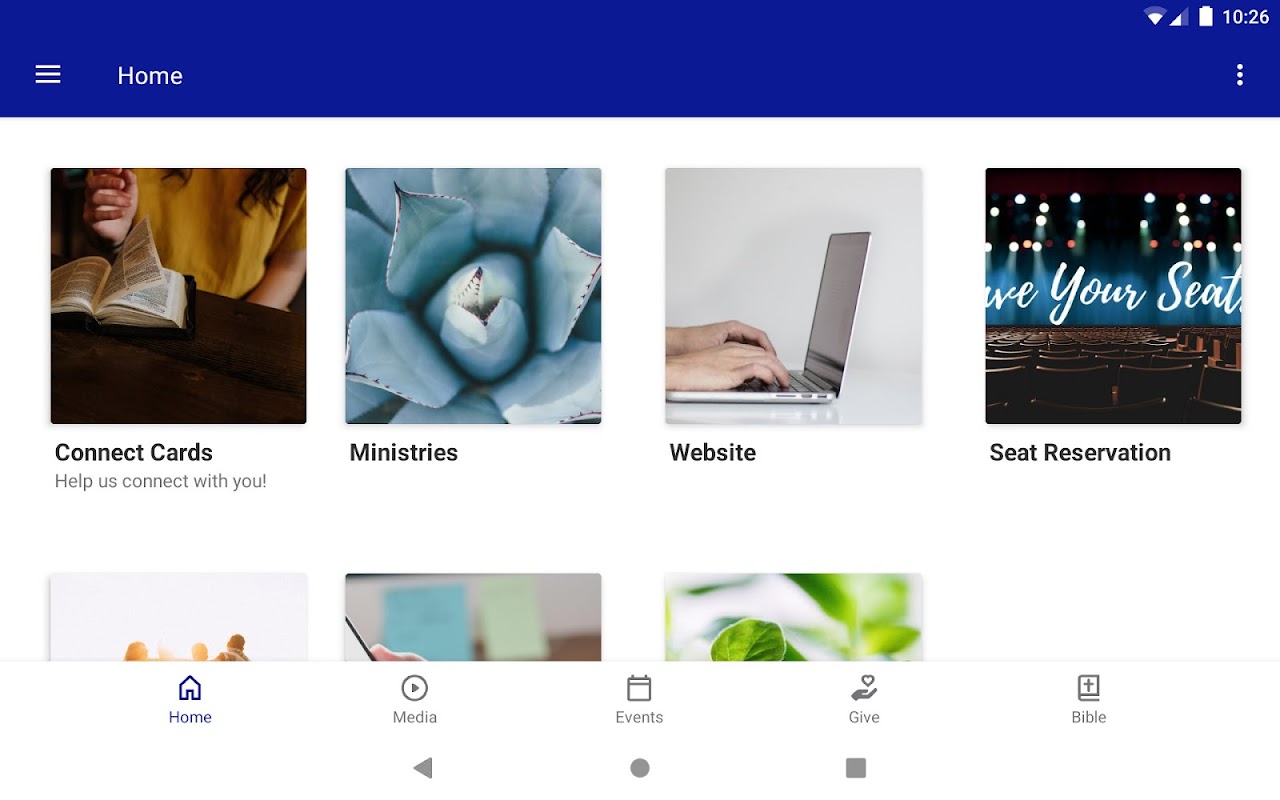Open the green leaves thumbnail card
Image resolution: width=1280 pixels, height=800 pixels.
tap(793, 617)
